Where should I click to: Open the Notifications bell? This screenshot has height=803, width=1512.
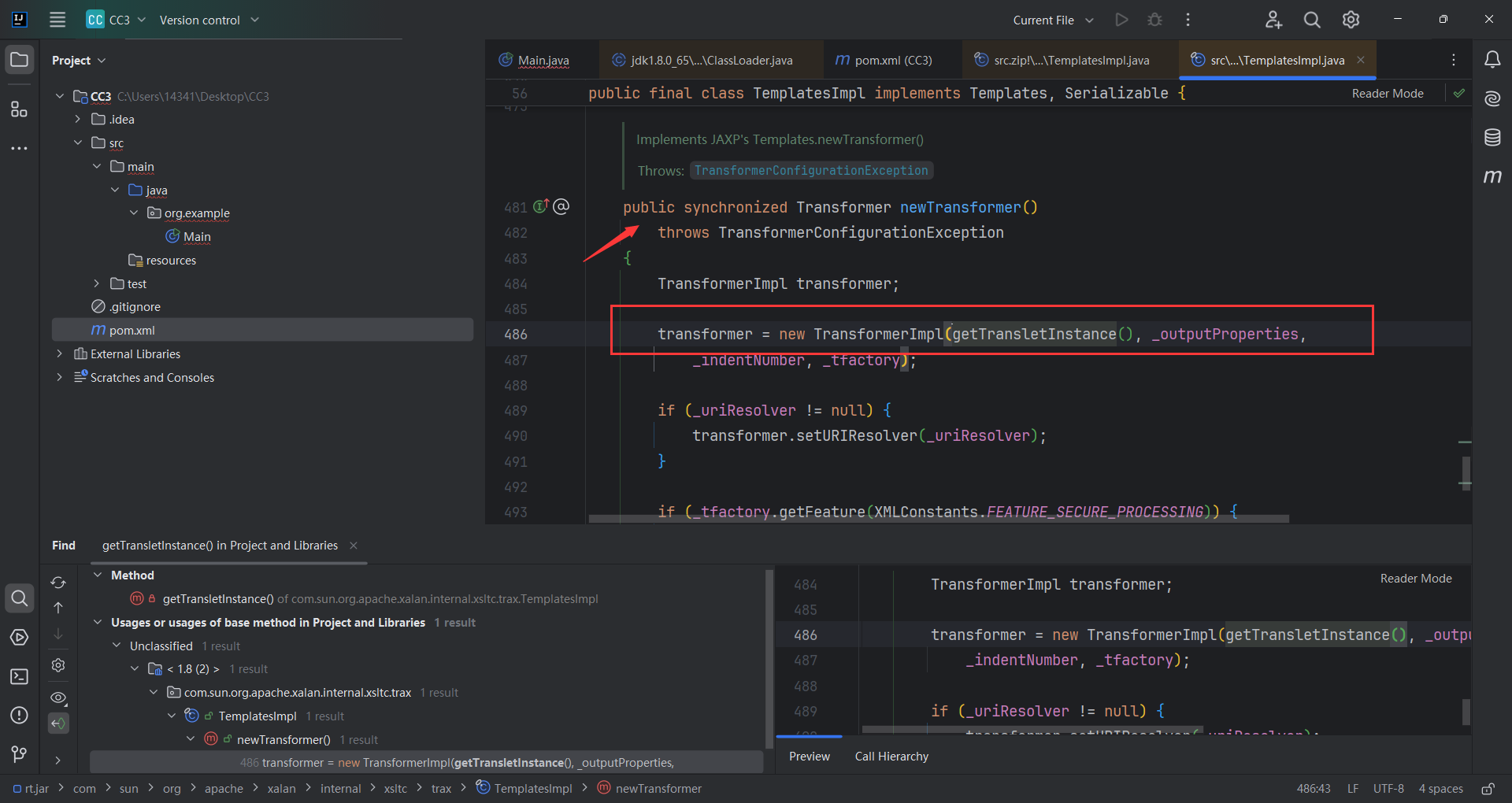tap(1492, 60)
